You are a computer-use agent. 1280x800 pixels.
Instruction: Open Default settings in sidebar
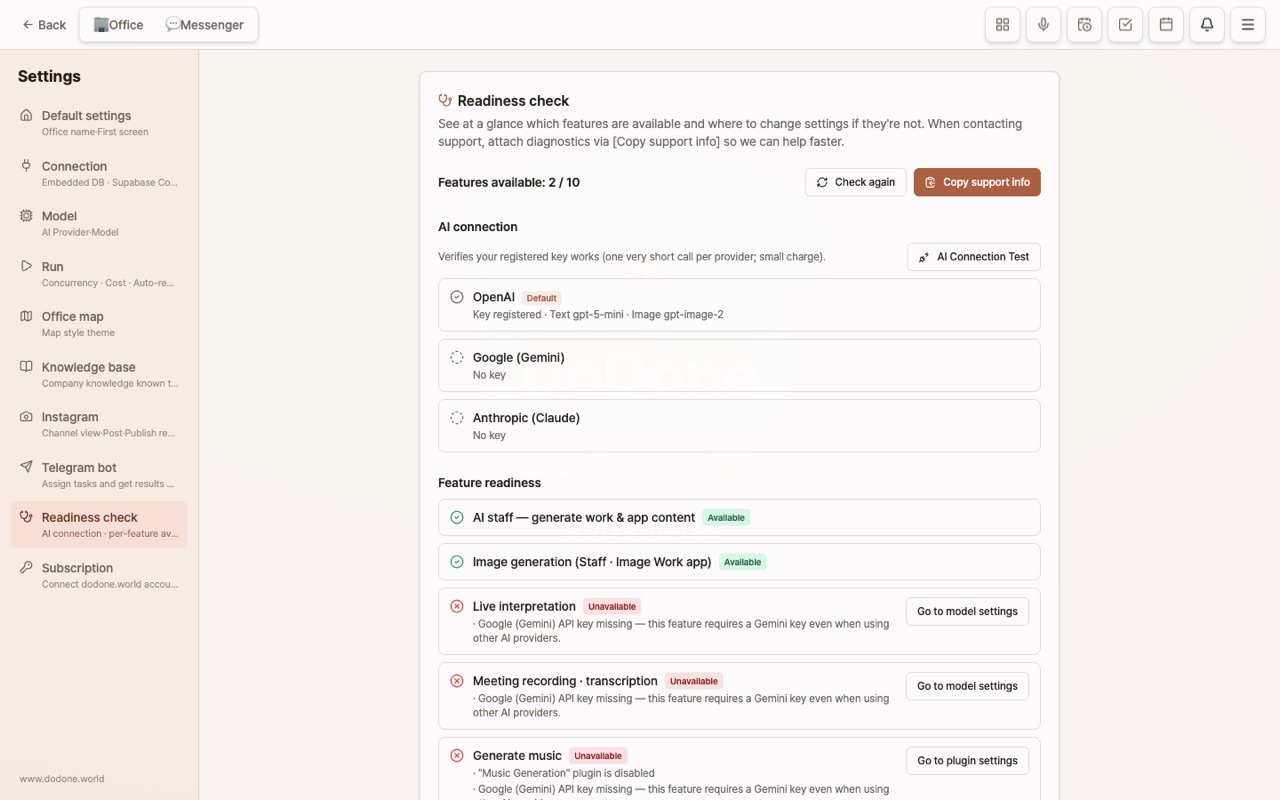tap(99, 123)
